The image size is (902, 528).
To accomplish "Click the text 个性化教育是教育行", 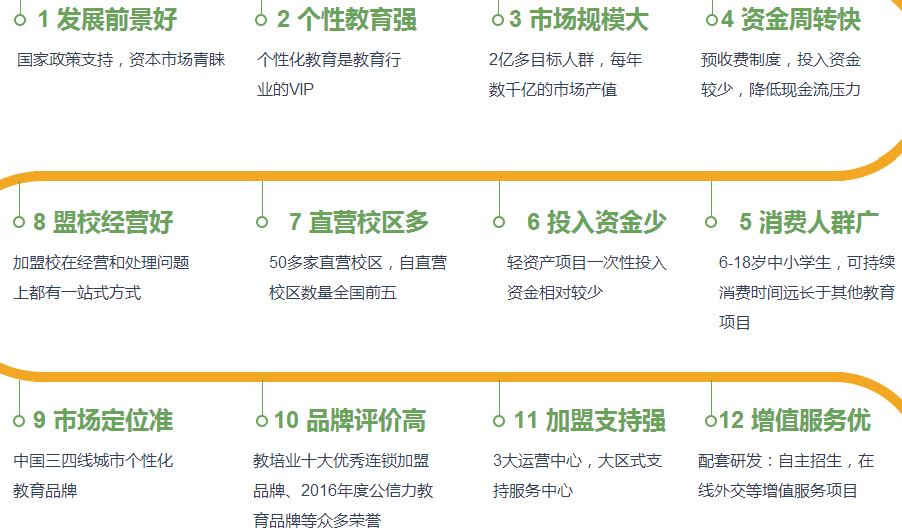I will tap(329, 60).
